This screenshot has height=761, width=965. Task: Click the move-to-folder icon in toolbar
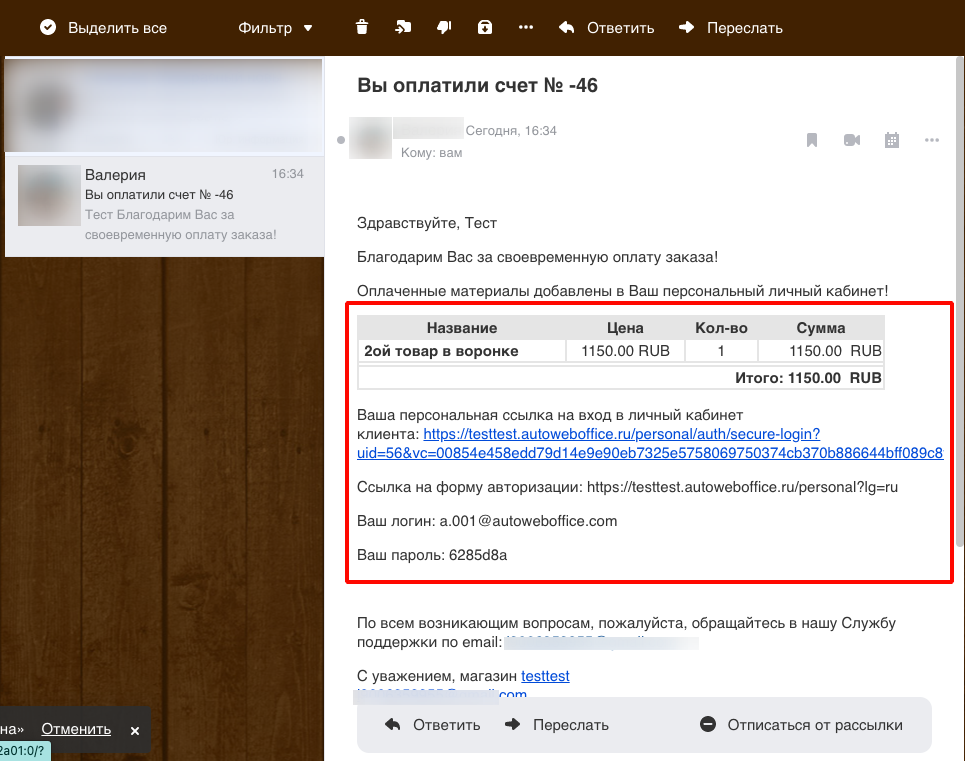tap(403, 28)
